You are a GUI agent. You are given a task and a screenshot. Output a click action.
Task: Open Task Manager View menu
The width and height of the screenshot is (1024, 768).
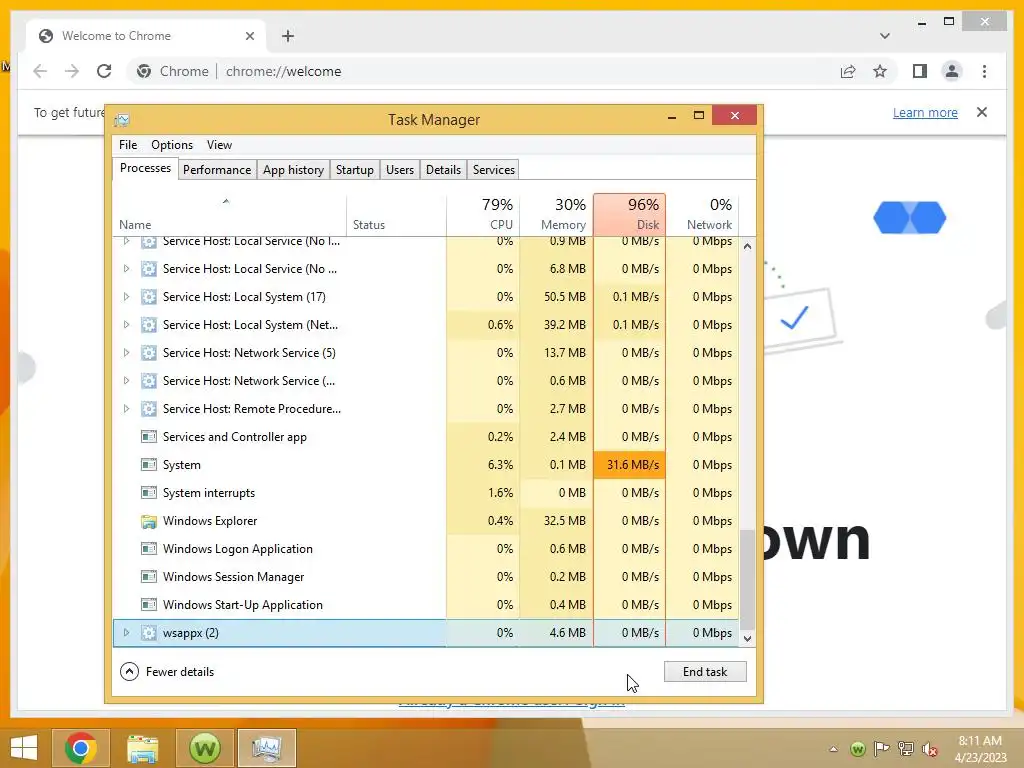pos(219,145)
